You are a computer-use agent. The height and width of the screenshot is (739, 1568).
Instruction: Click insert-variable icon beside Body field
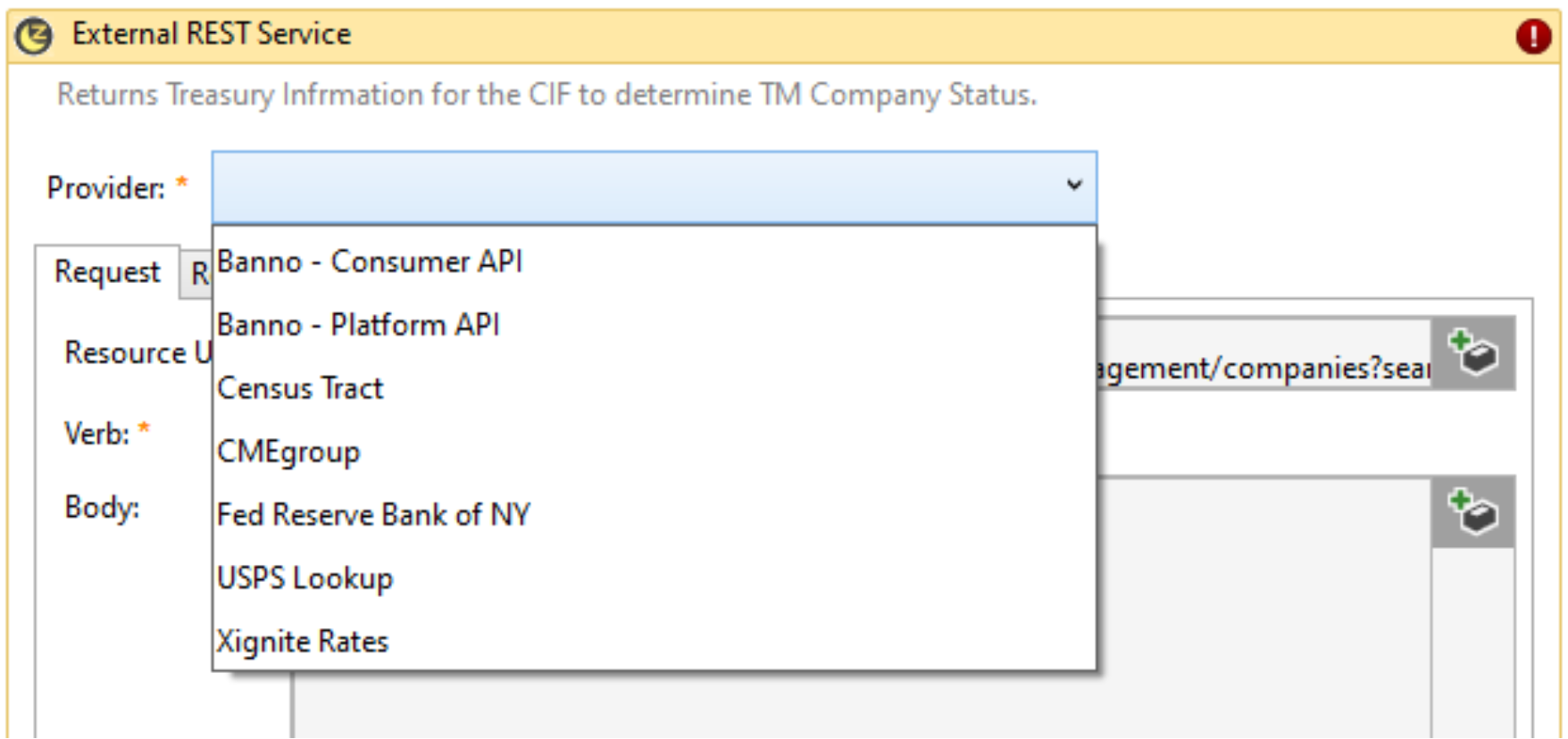pyautogui.click(x=1472, y=512)
